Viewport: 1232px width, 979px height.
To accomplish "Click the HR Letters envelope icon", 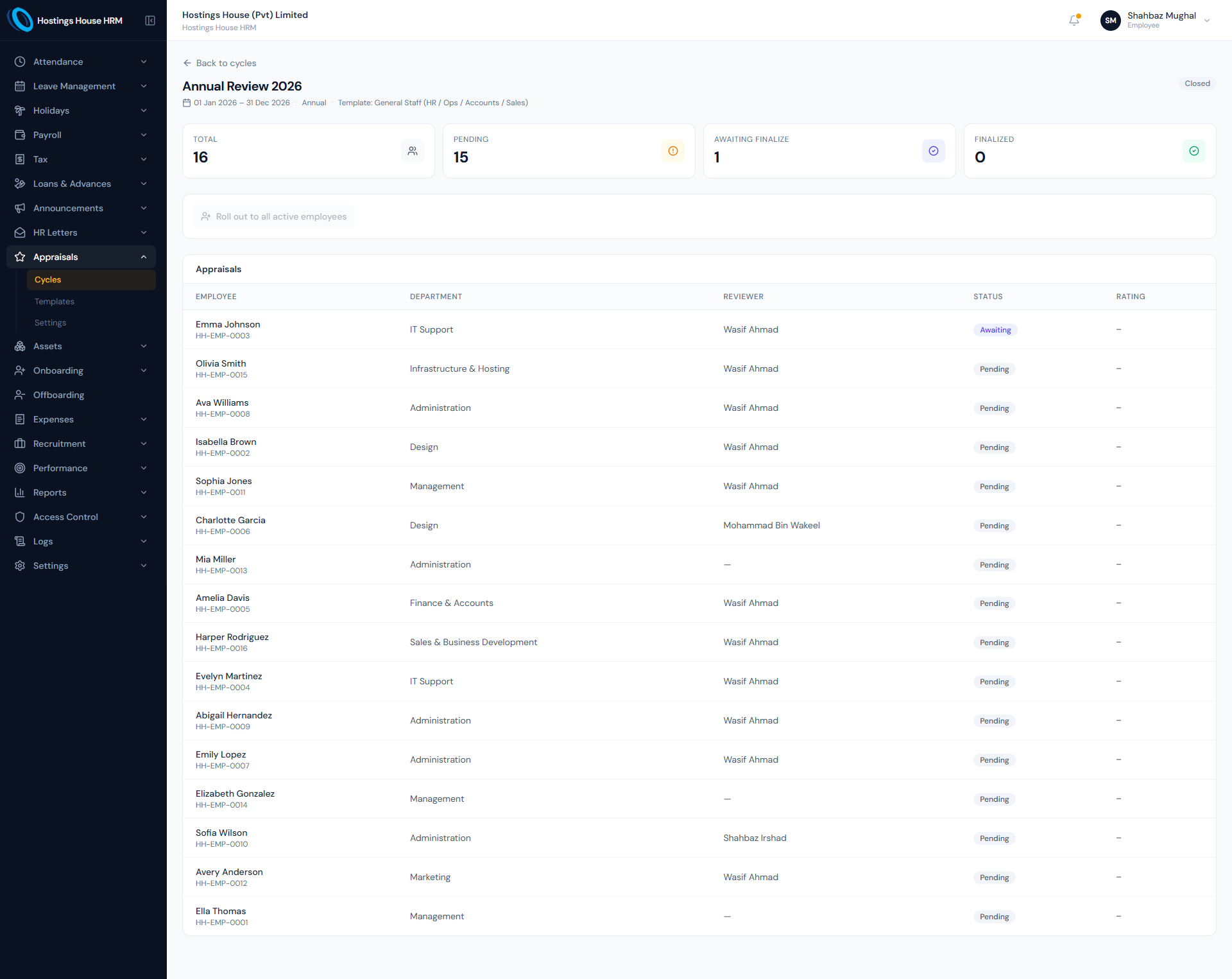I will click(x=20, y=232).
